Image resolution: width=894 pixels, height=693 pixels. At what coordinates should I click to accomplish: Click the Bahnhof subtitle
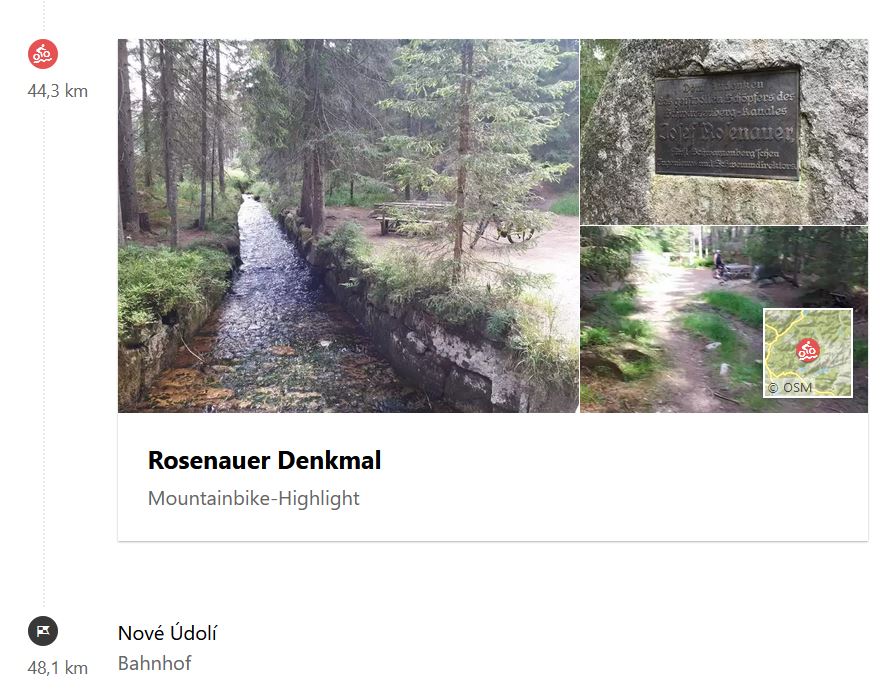(155, 663)
